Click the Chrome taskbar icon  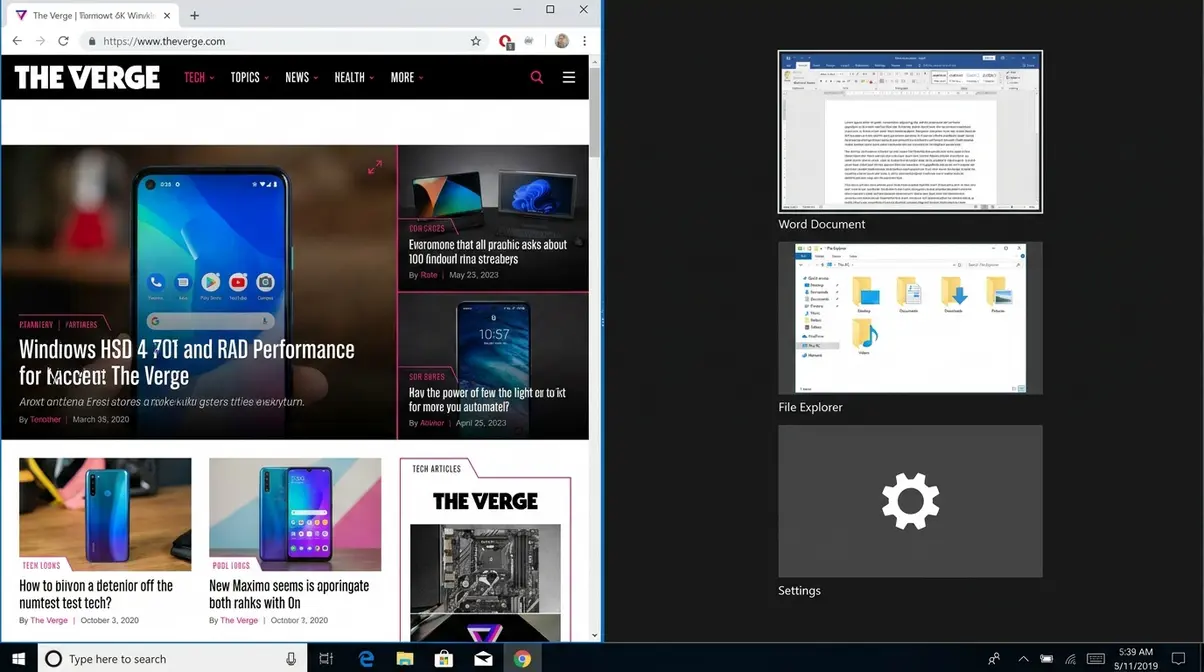522,659
